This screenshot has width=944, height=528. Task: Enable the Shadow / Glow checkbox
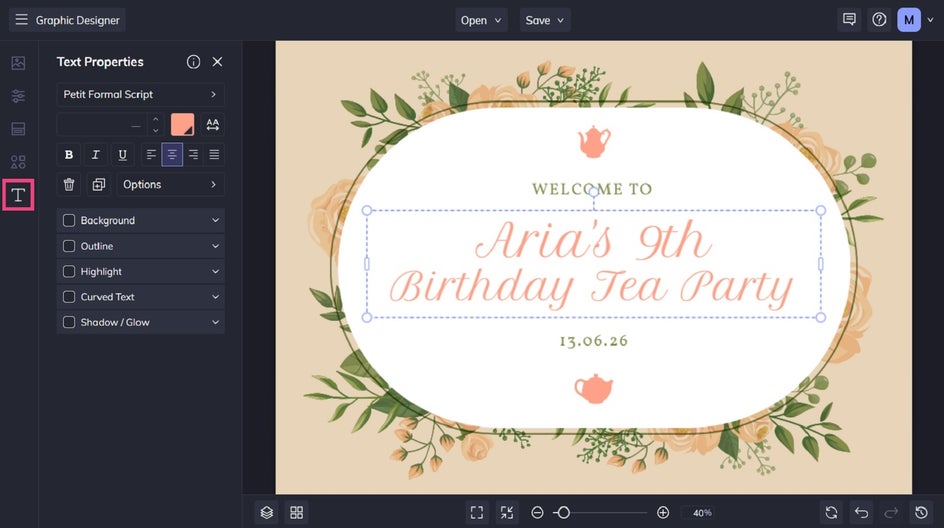tap(69, 322)
